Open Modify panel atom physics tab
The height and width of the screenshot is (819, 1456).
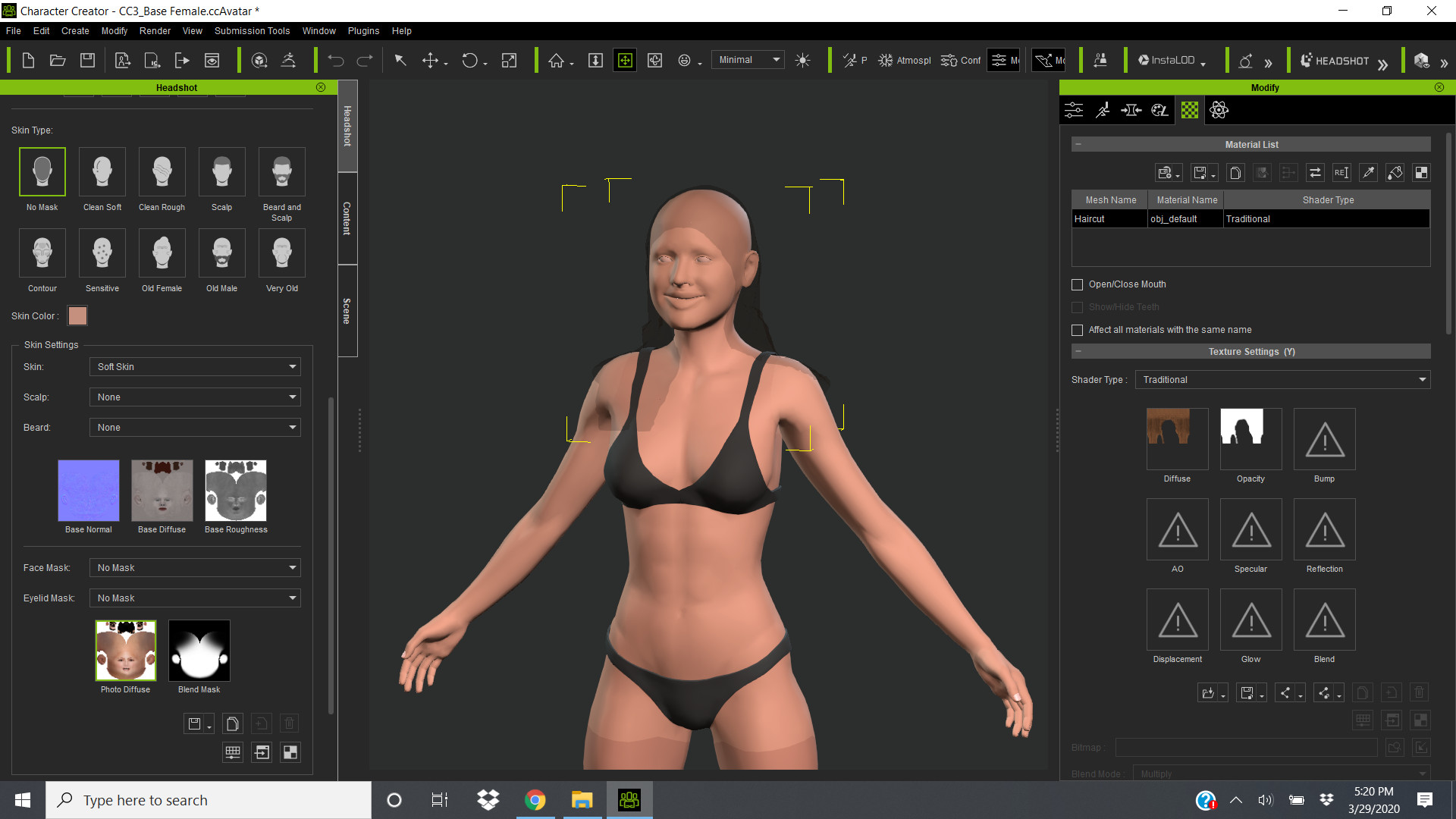tap(1219, 110)
